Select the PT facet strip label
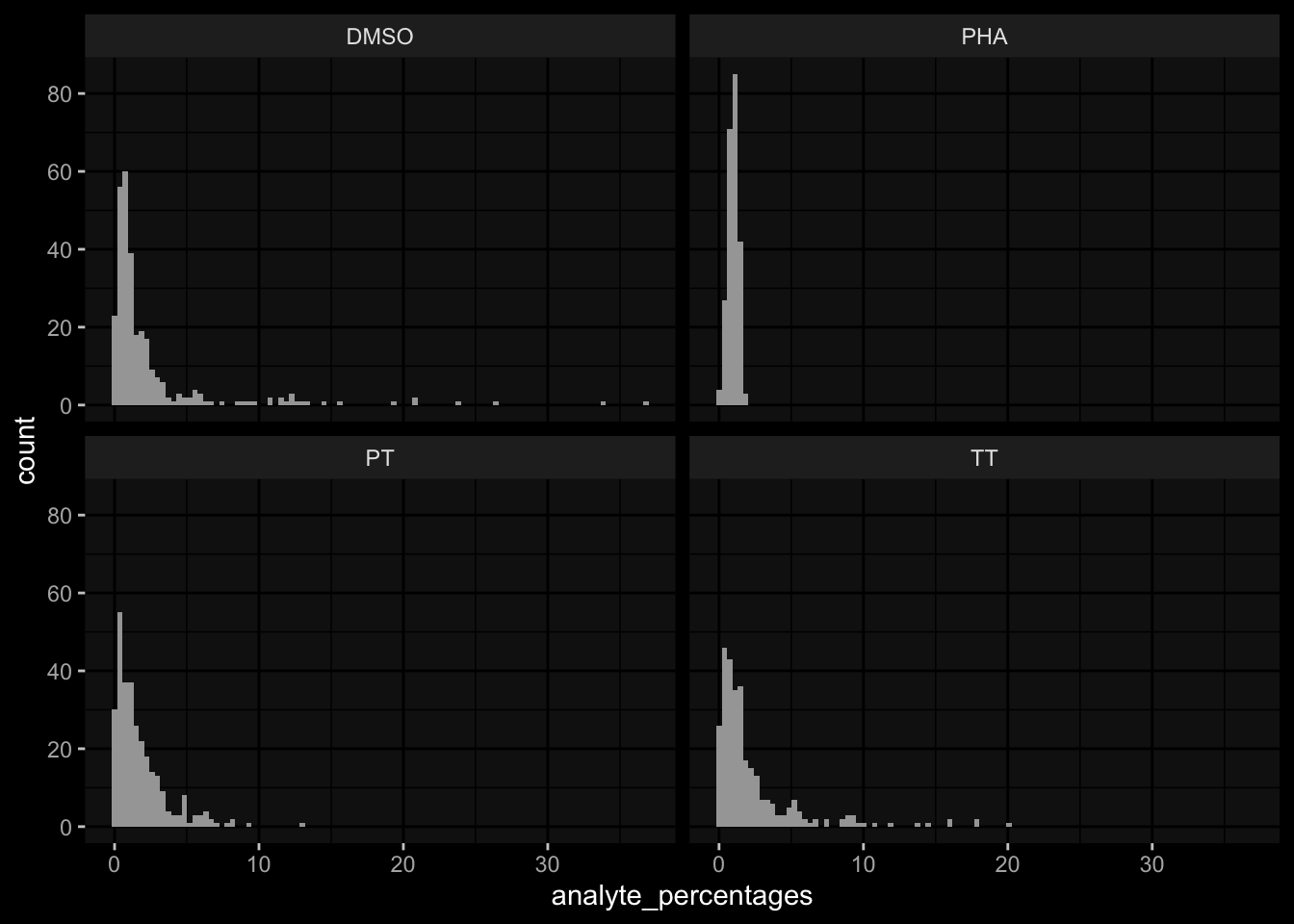Screen dimensions: 1294x924 pos(379,458)
